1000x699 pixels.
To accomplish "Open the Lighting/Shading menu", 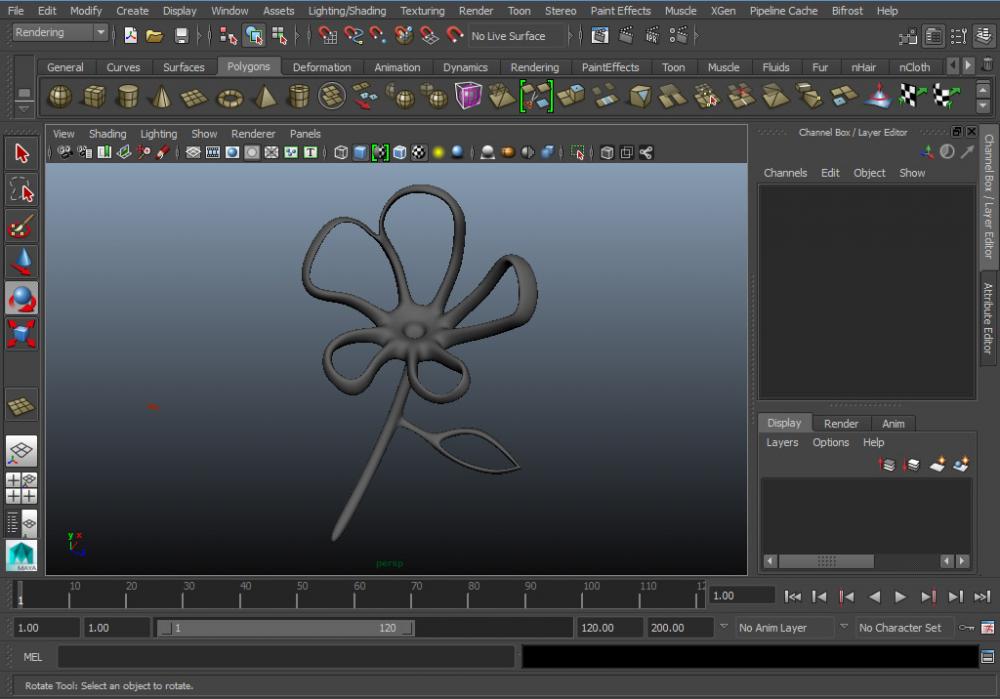I will point(346,11).
